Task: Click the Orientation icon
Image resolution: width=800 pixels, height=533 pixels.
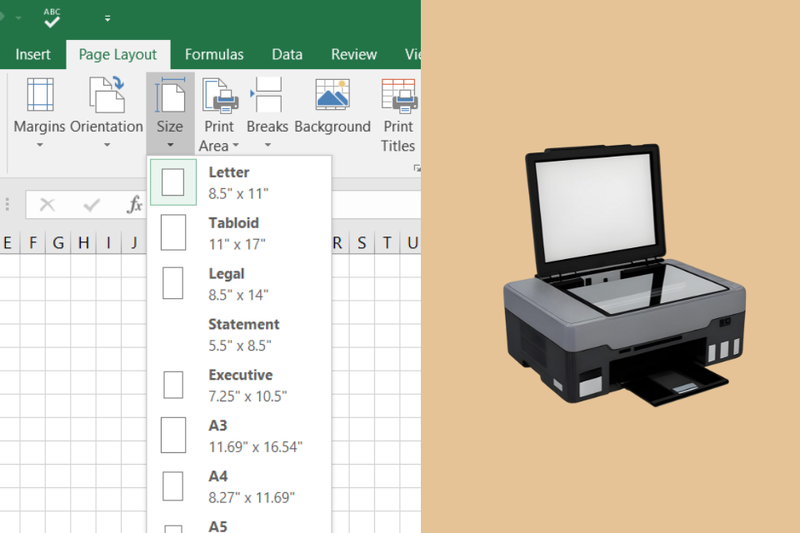Action: tap(107, 94)
